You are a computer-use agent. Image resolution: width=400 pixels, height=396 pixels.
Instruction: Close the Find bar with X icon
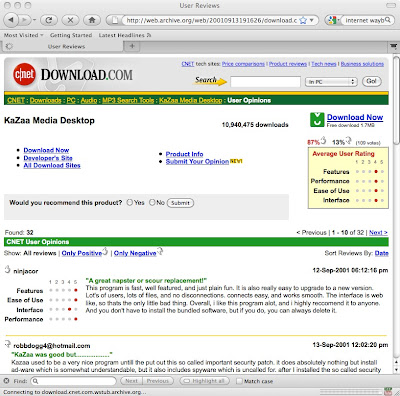[6, 381]
